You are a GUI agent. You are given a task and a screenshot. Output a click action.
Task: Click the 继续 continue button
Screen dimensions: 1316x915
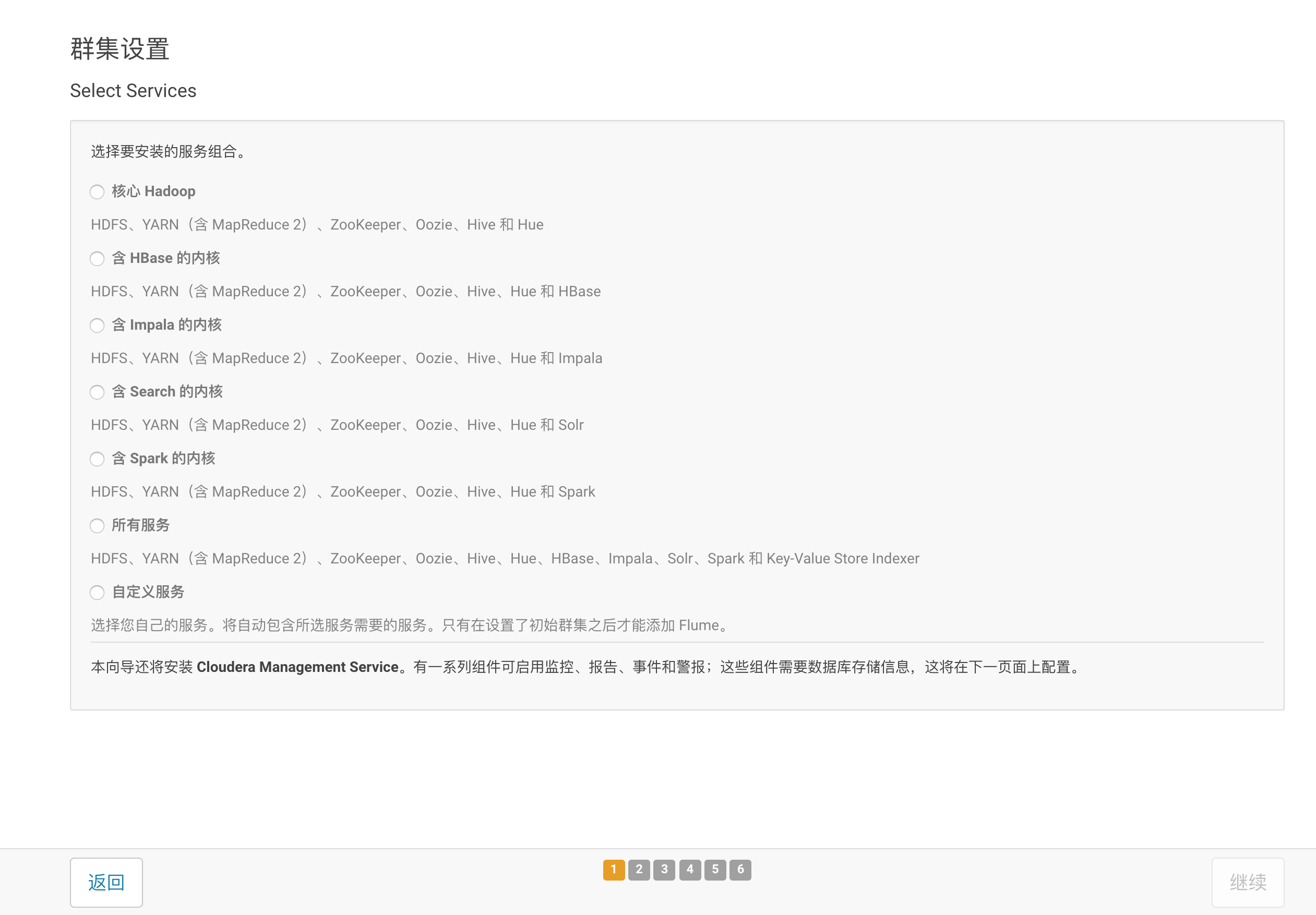coord(1248,882)
